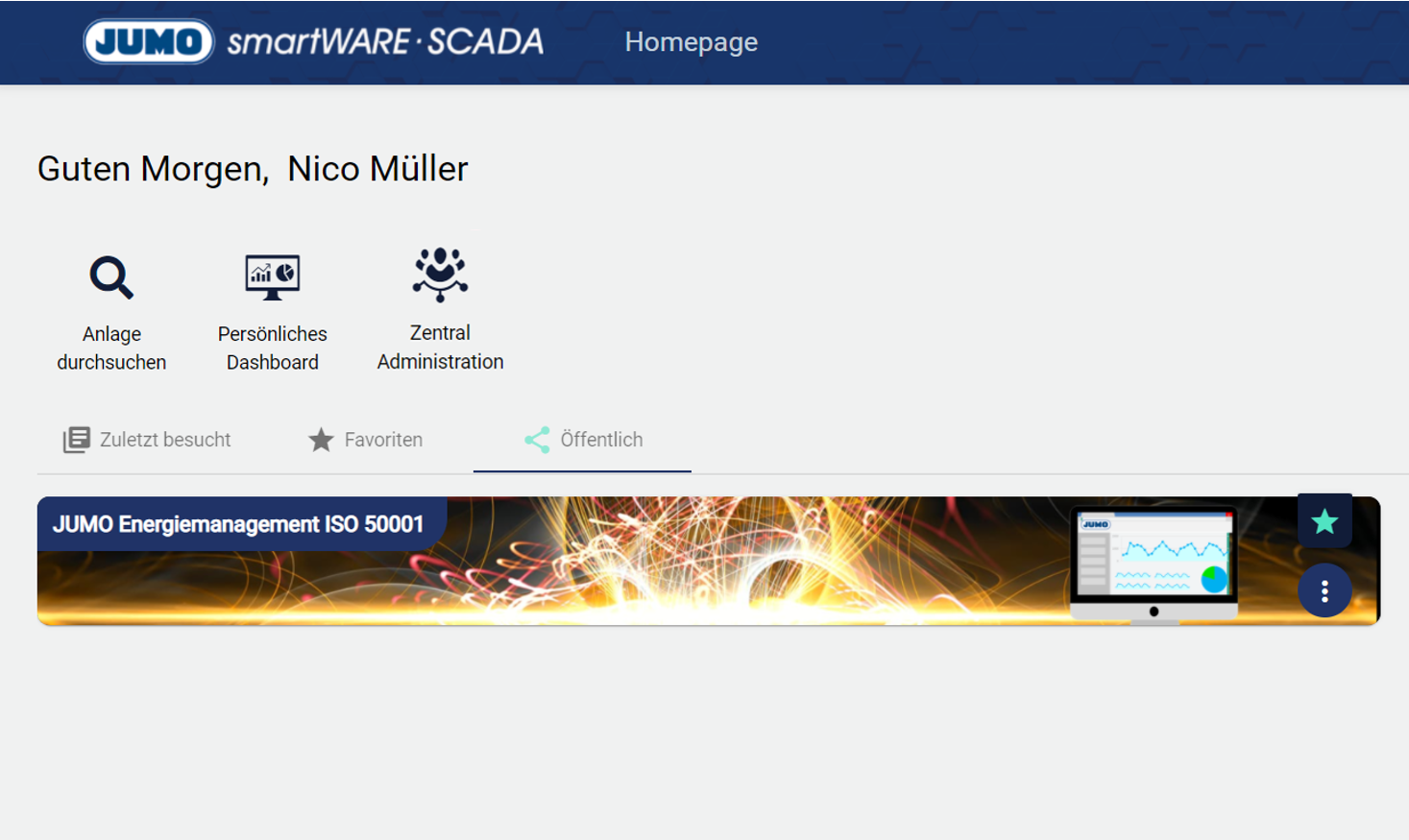Click the JUMO Energiemanagement ISO 50001 title
The width and height of the screenshot is (1409, 840).
(237, 524)
